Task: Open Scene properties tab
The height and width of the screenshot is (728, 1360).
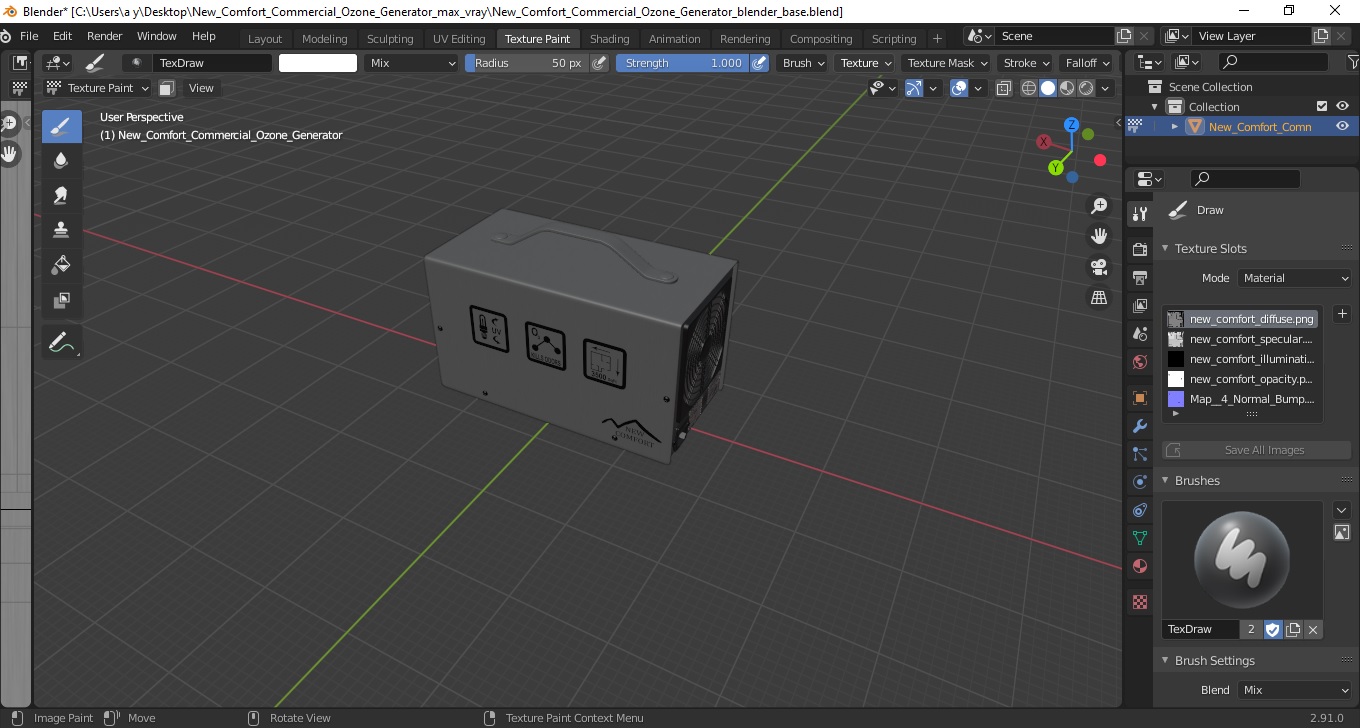Action: coord(1139,333)
